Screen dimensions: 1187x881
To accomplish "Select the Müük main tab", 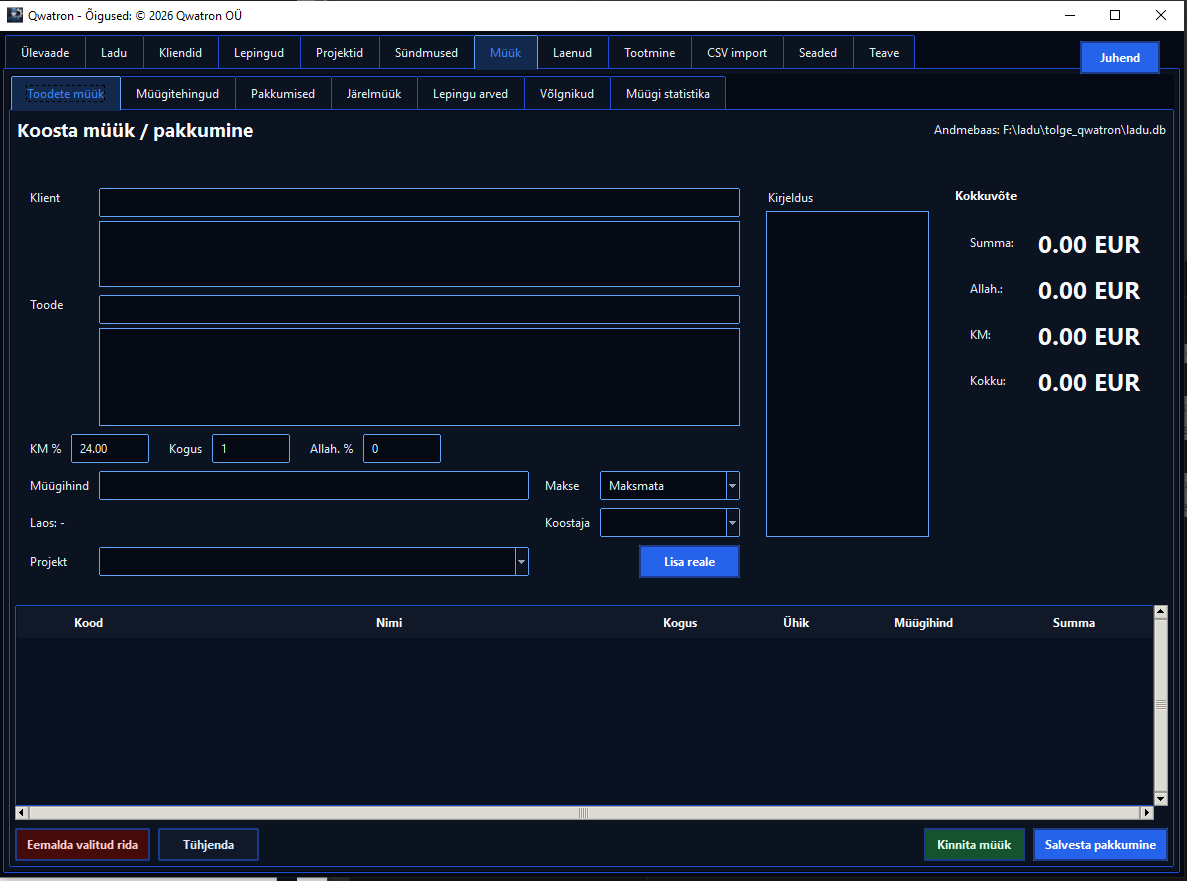I will click(x=506, y=53).
